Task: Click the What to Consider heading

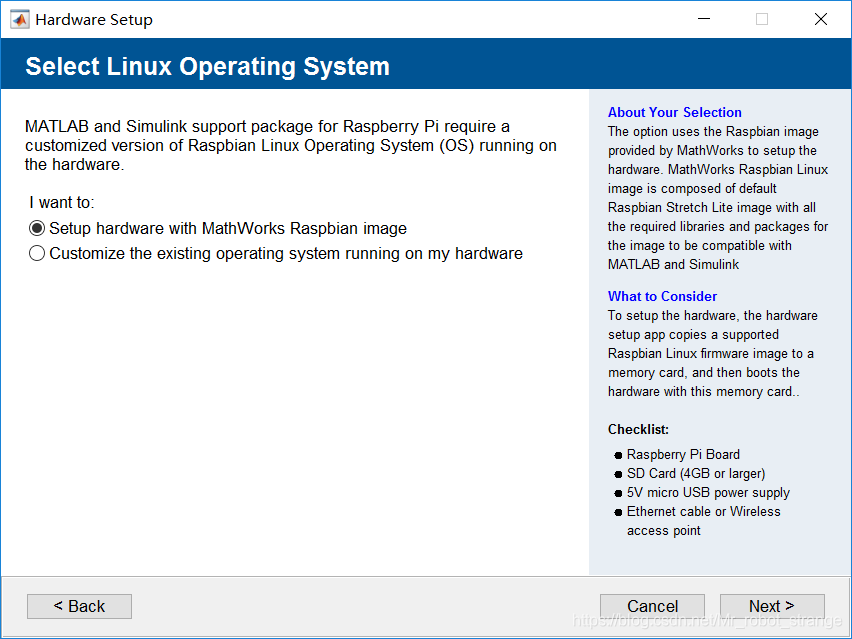Action: tap(662, 296)
